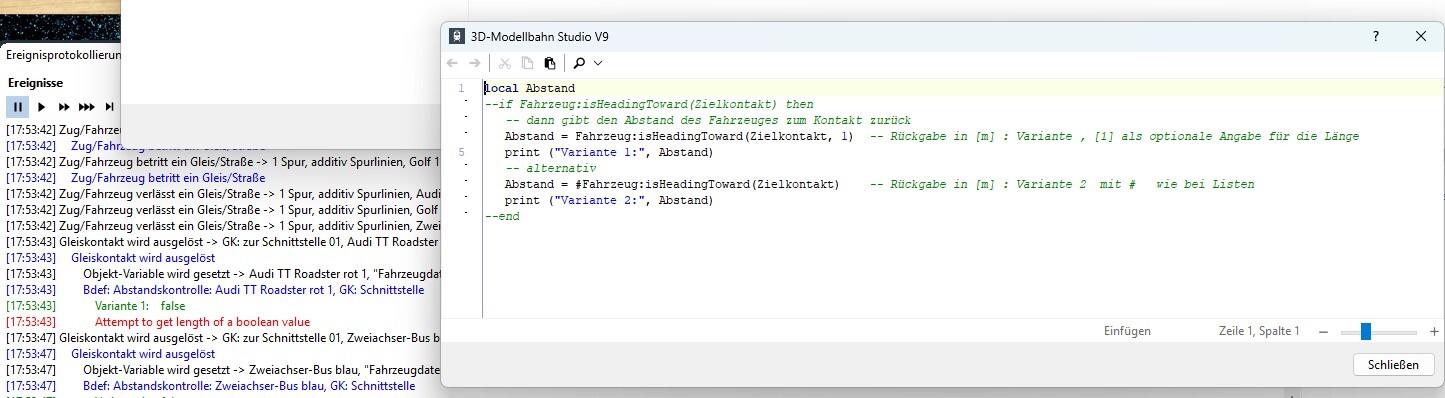Click the Einfügen status bar entry
This screenshot has width=1445, height=398.
point(1127,331)
